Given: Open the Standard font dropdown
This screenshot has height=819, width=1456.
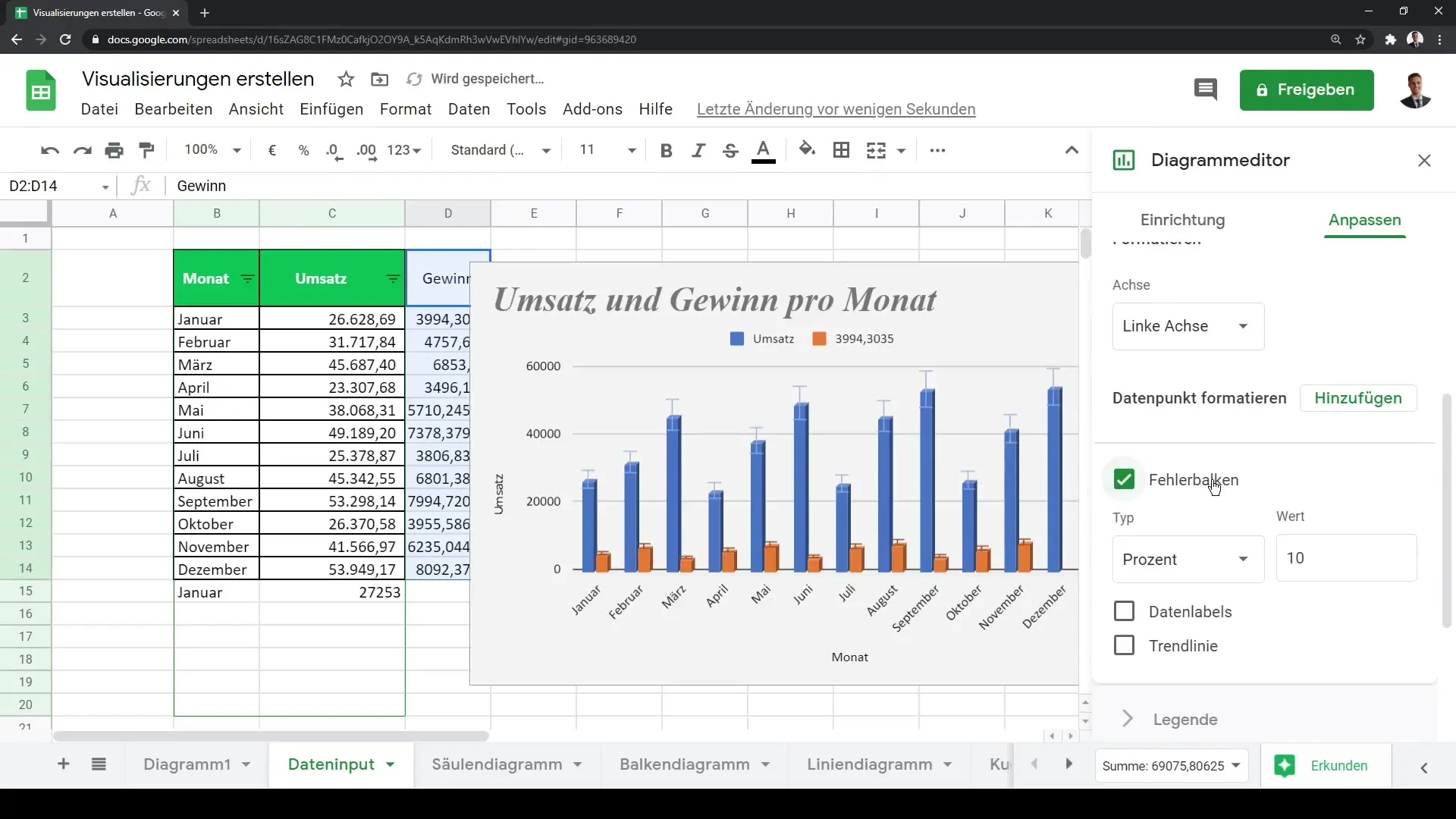Looking at the screenshot, I should point(500,150).
